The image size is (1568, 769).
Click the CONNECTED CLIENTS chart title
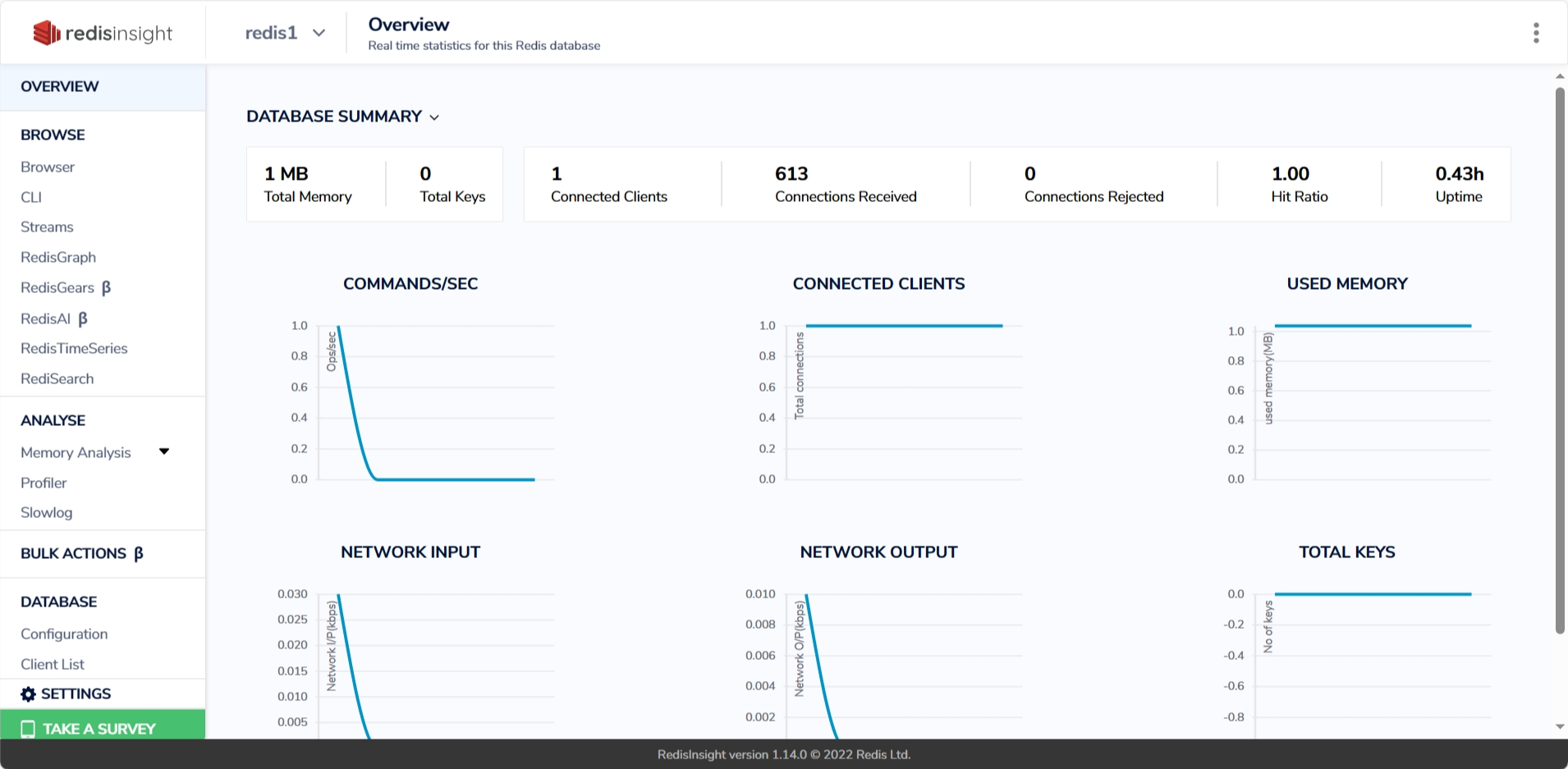tap(878, 284)
